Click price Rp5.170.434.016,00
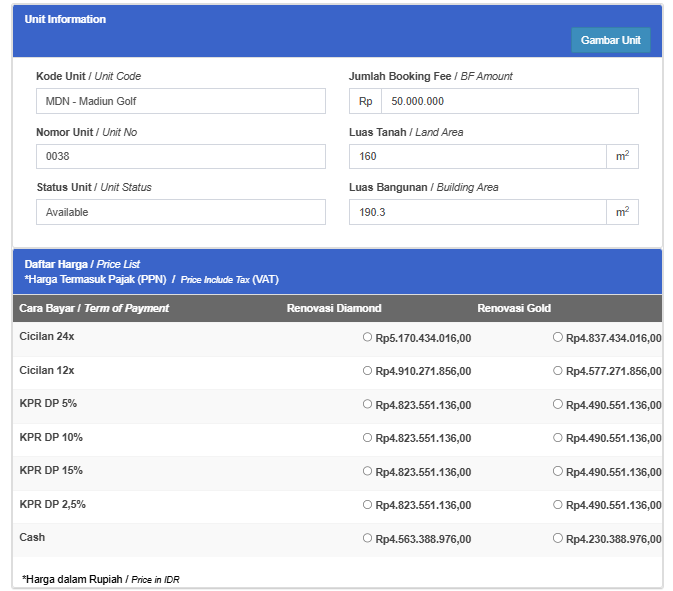The image size is (673, 591). (423, 338)
